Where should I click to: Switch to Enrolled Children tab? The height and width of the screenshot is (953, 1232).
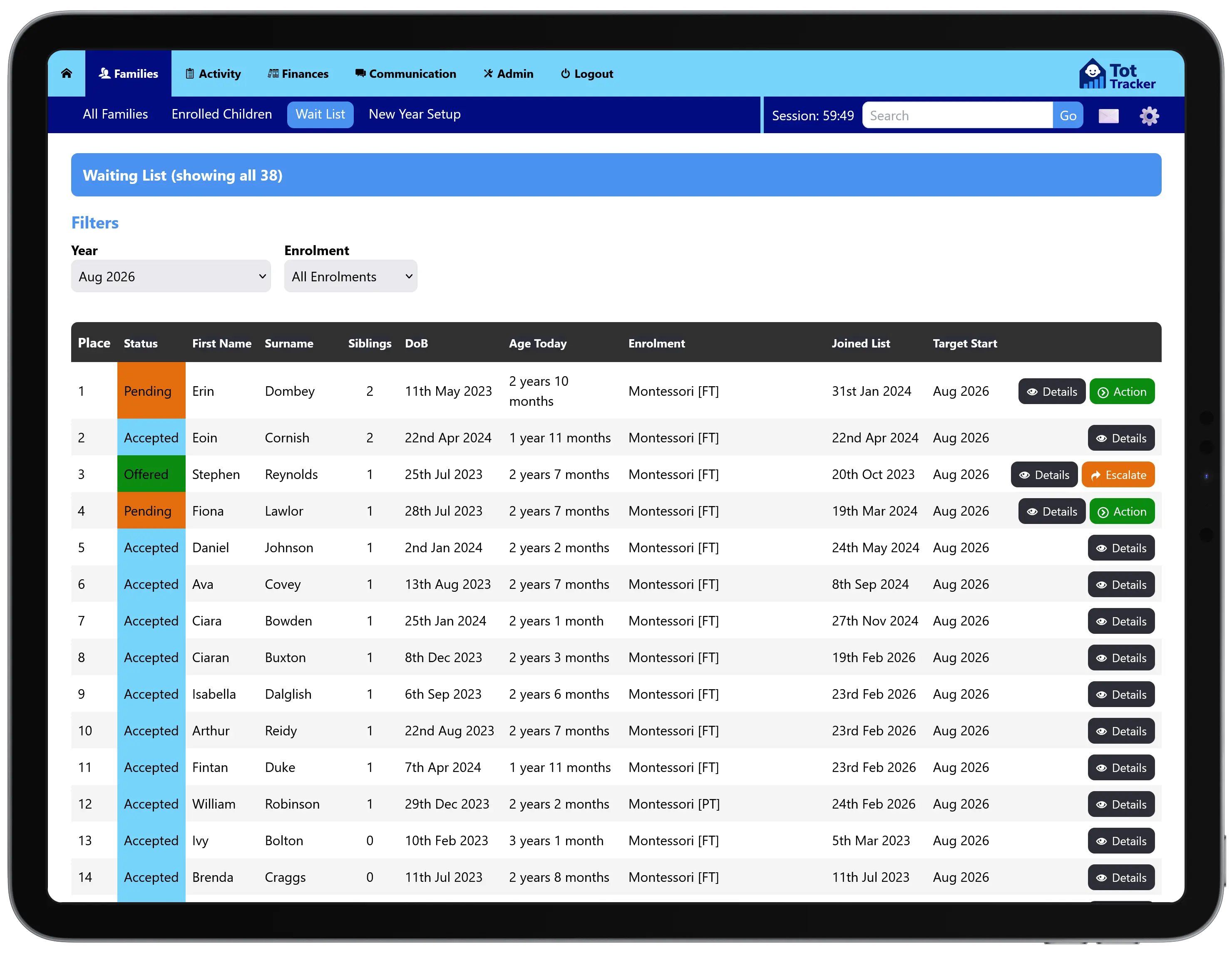tap(221, 114)
